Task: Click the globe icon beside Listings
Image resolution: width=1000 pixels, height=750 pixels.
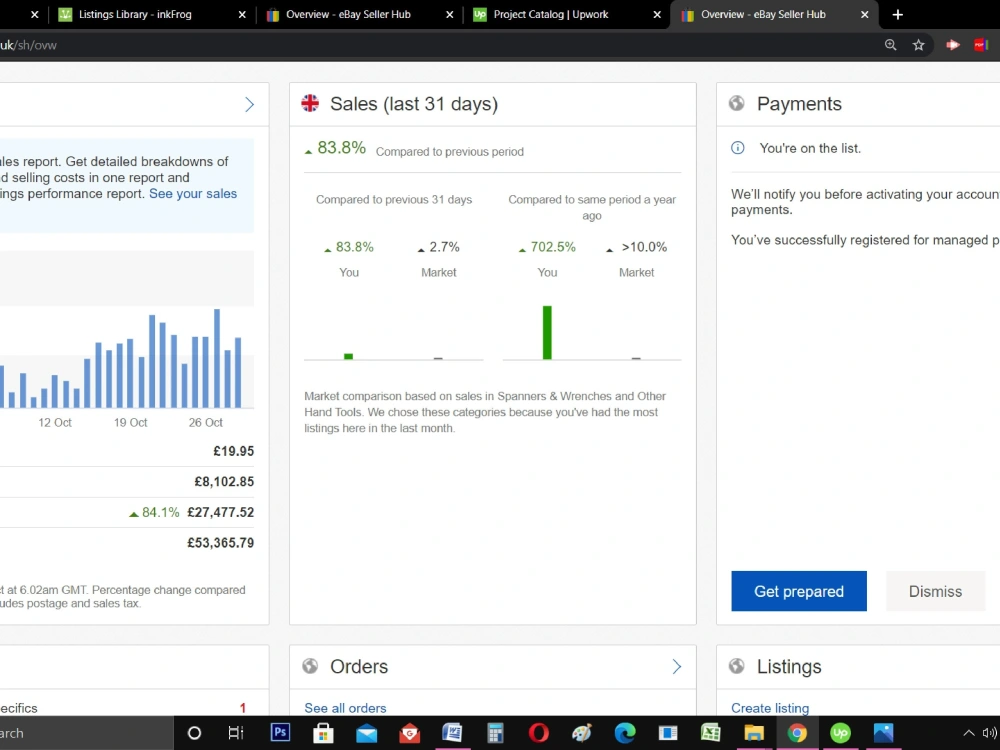Action: coord(737,666)
